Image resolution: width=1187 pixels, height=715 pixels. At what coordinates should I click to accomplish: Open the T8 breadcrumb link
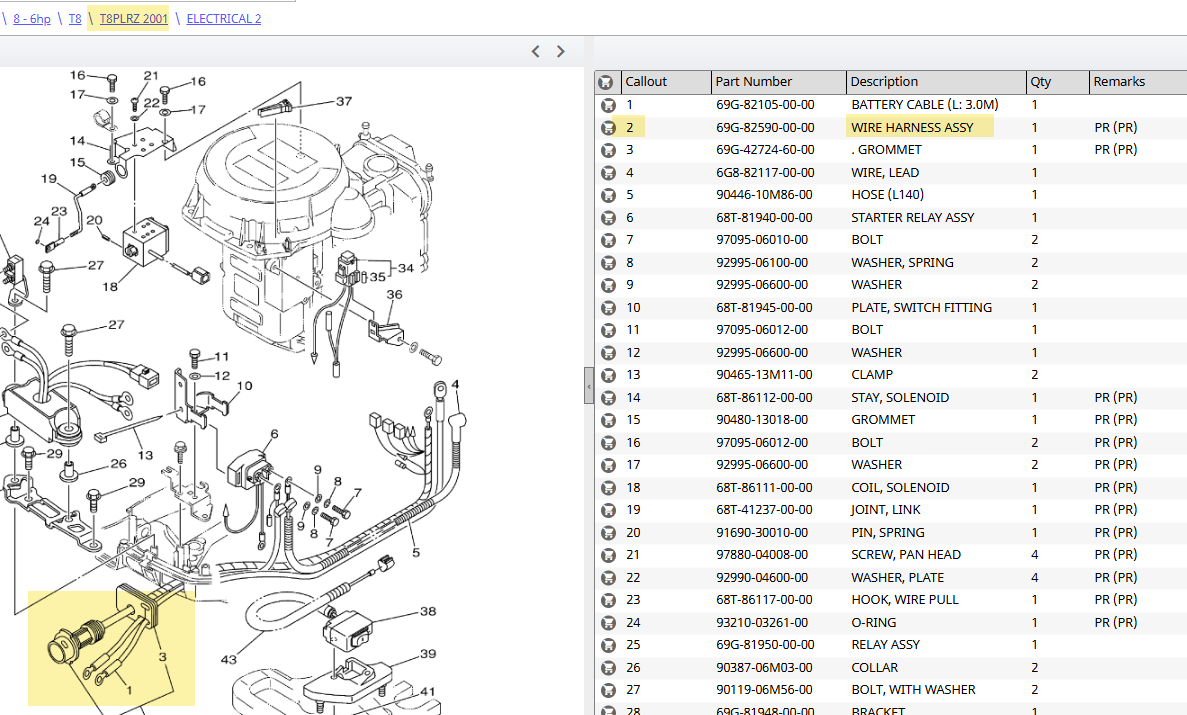point(75,19)
